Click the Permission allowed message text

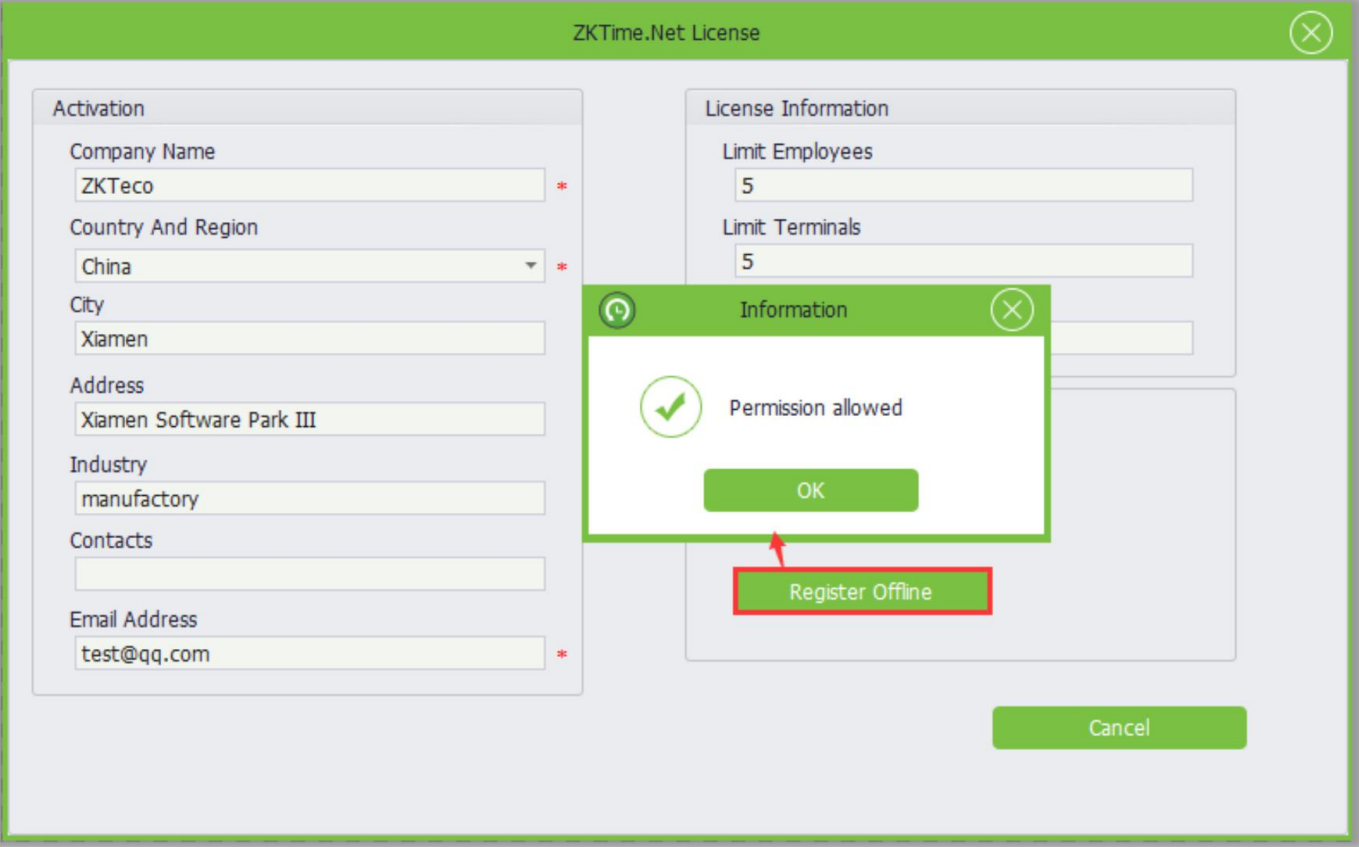coord(815,408)
